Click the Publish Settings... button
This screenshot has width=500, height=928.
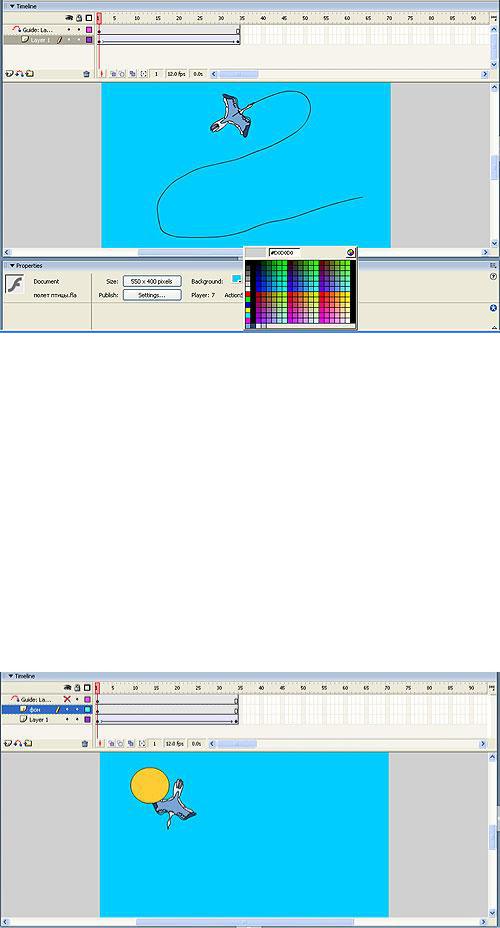tap(152, 295)
